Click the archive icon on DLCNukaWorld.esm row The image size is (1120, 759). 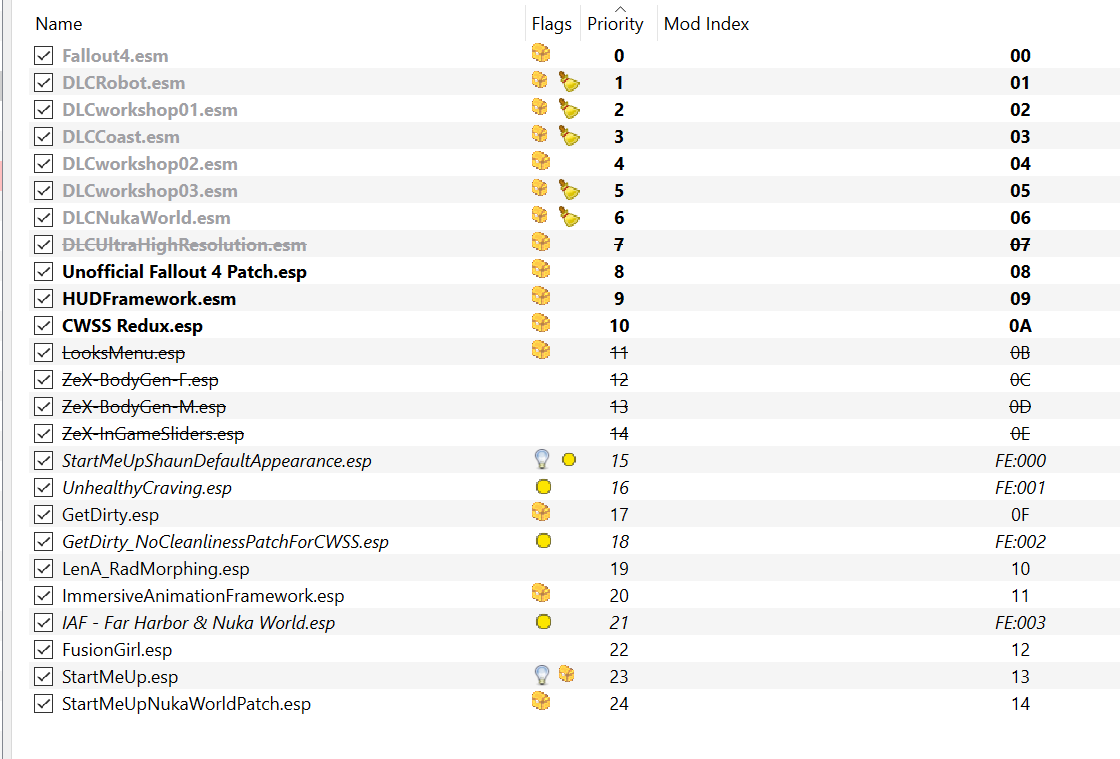540,215
